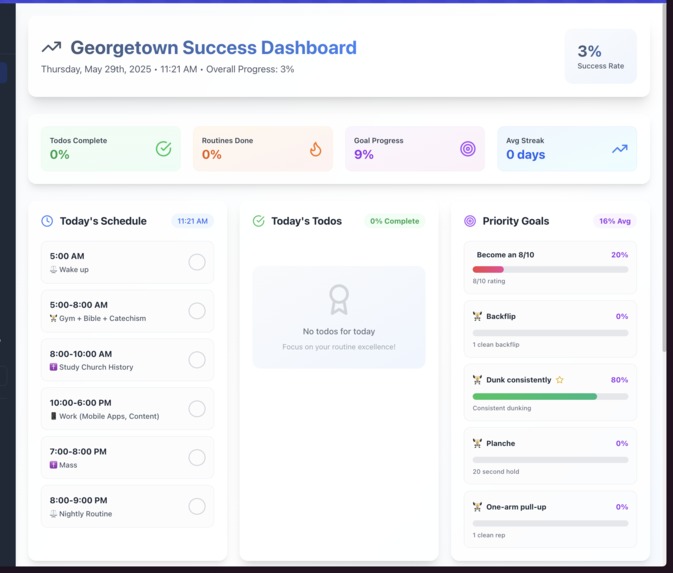673x573 pixels.
Task: Click the Become an 8/10 progress bar
Action: coord(550,270)
